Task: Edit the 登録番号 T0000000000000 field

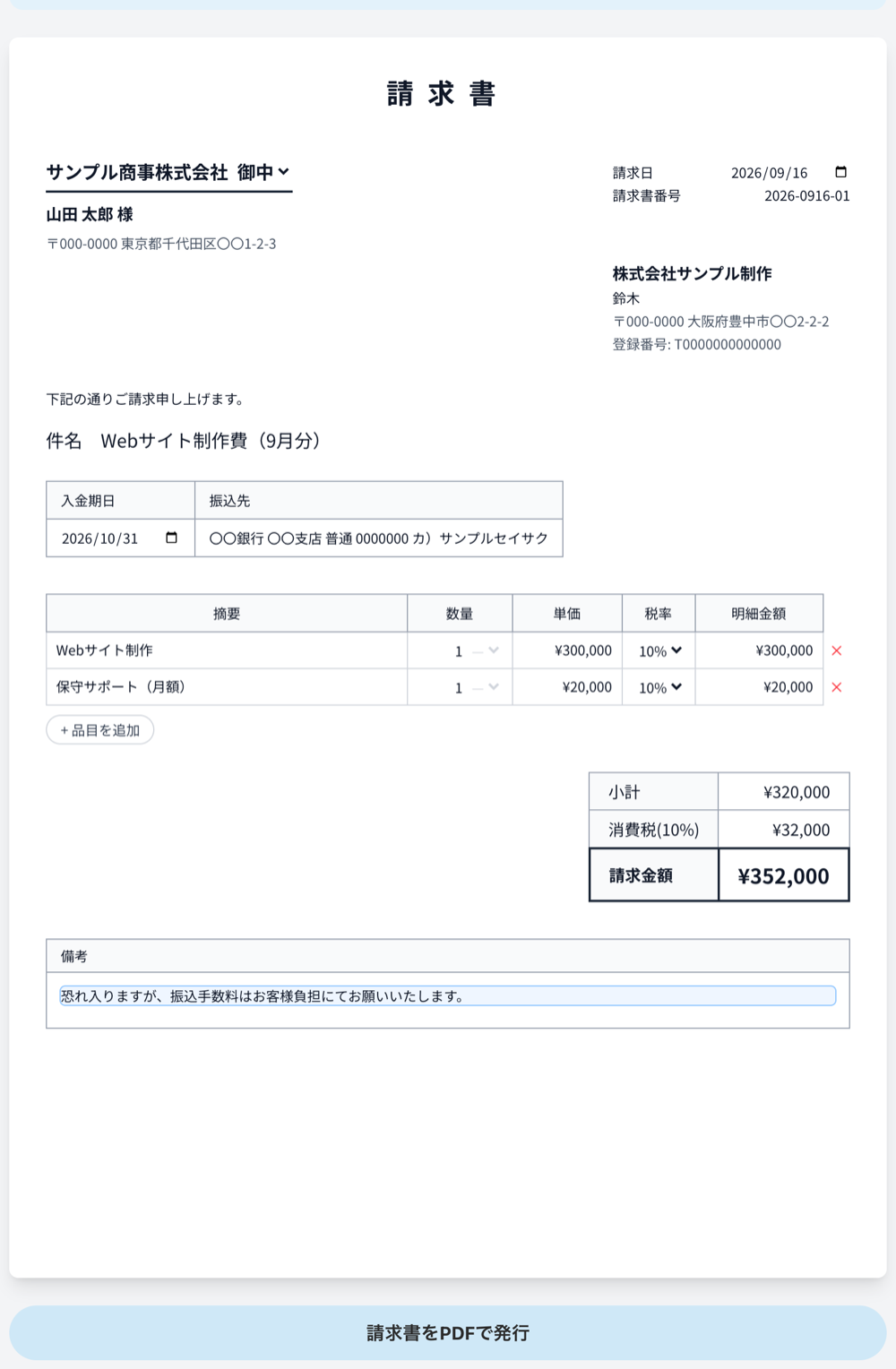Action: [697, 344]
